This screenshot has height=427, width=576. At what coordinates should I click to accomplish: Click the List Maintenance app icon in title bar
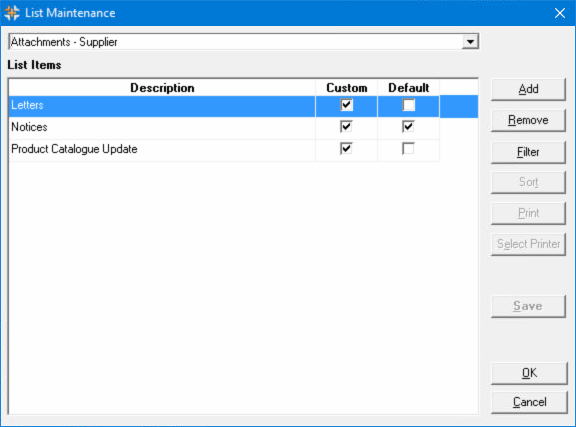click(12, 13)
